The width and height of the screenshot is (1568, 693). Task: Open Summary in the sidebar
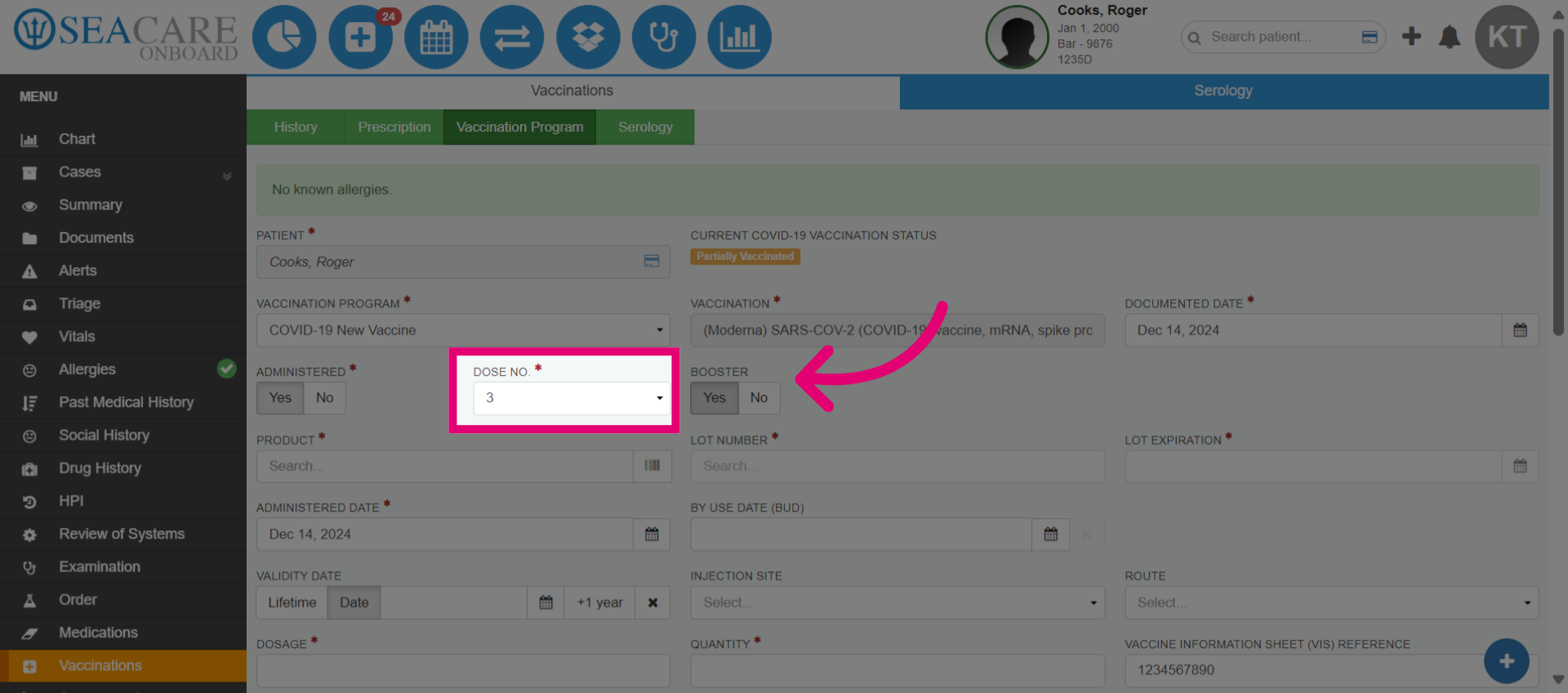point(123,205)
